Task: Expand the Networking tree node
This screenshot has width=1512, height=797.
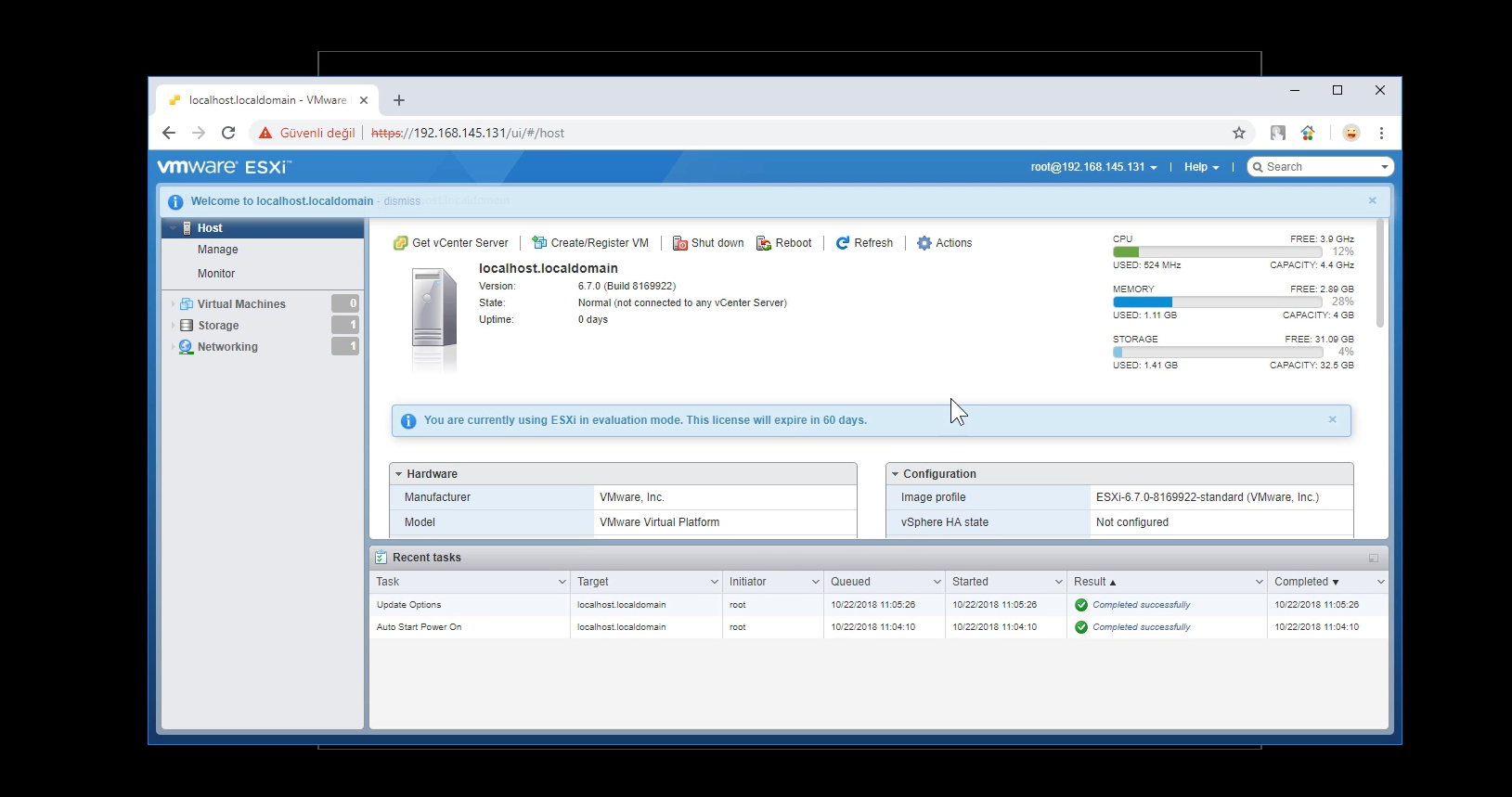Action: coord(173,347)
